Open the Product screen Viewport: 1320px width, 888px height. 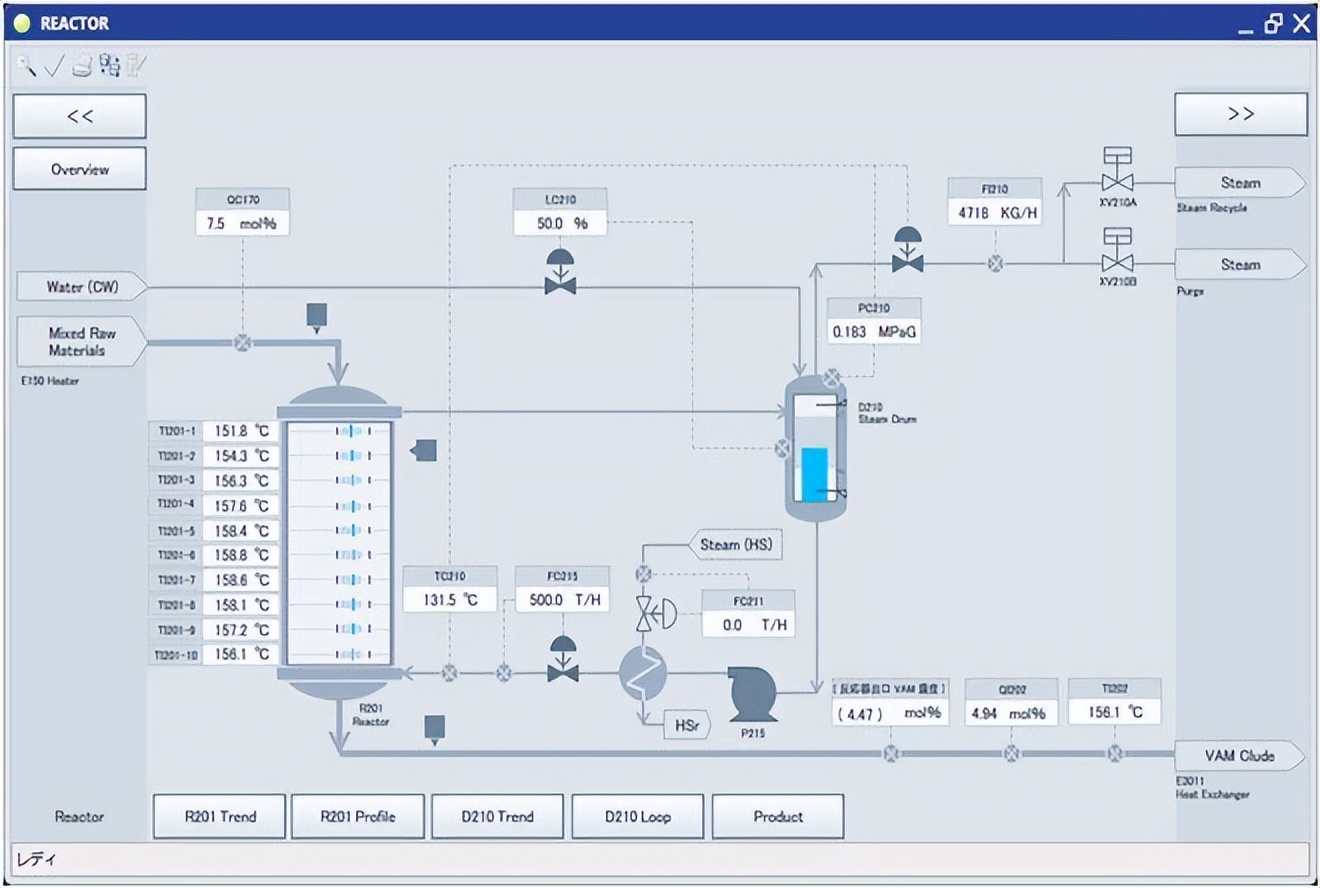point(778,817)
